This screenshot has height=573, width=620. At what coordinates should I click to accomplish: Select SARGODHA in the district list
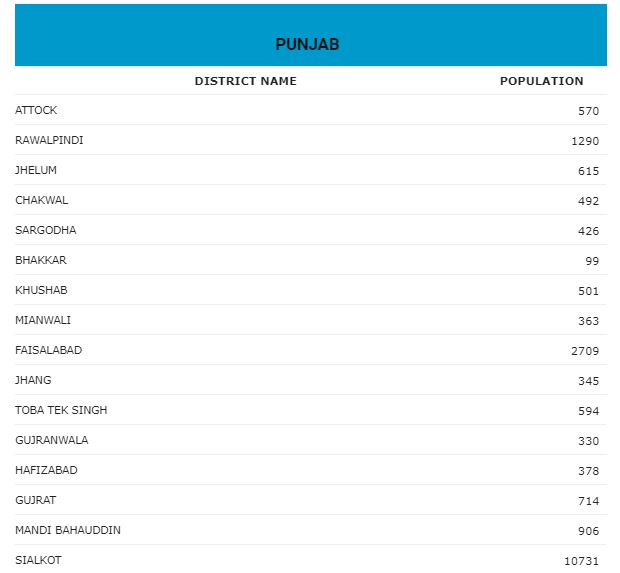tap(45, 230)
